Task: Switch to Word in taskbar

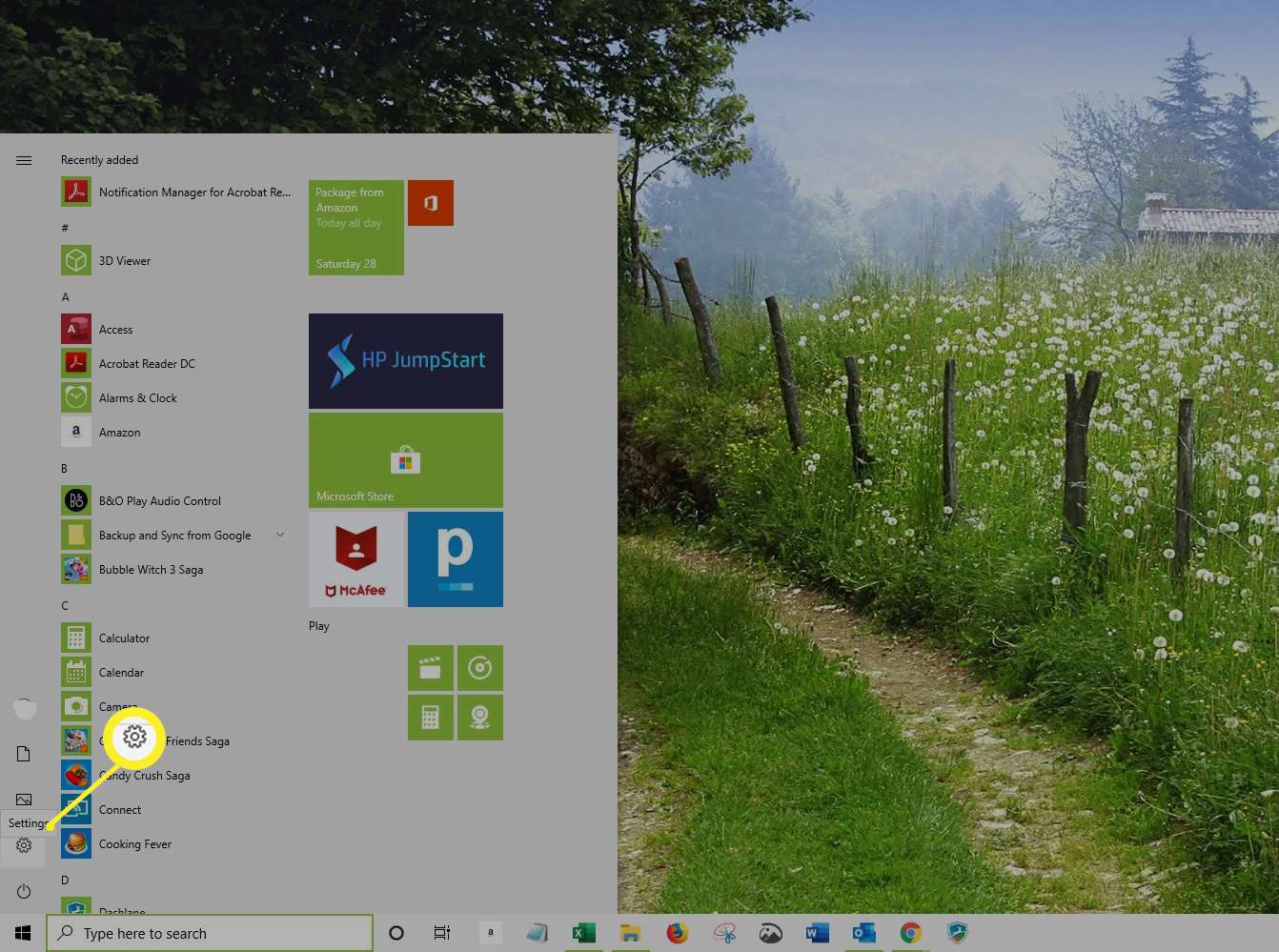Action: tap(817, 933)
